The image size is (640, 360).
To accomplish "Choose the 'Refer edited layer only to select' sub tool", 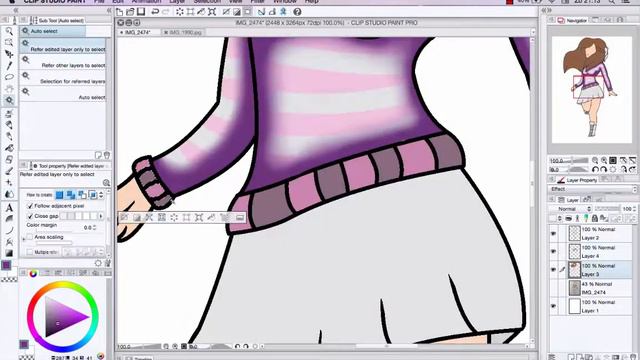I will 62,46.
